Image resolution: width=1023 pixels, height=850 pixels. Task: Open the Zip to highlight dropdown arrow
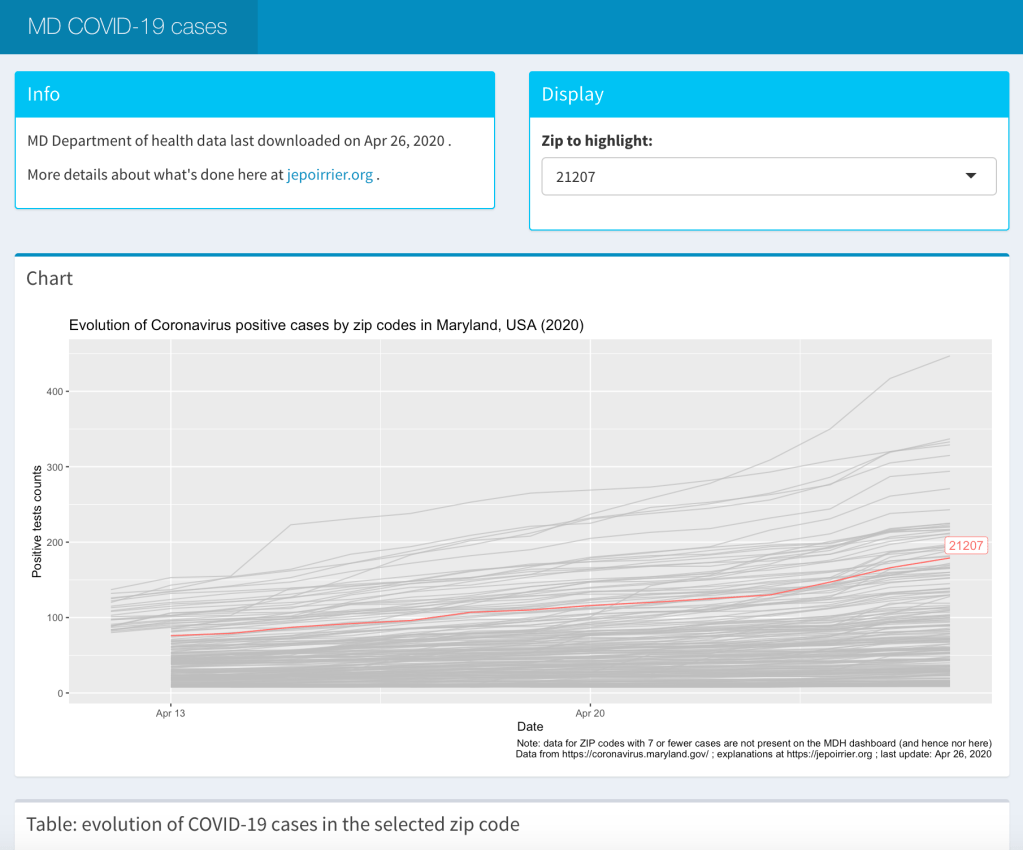pos(969,176)
